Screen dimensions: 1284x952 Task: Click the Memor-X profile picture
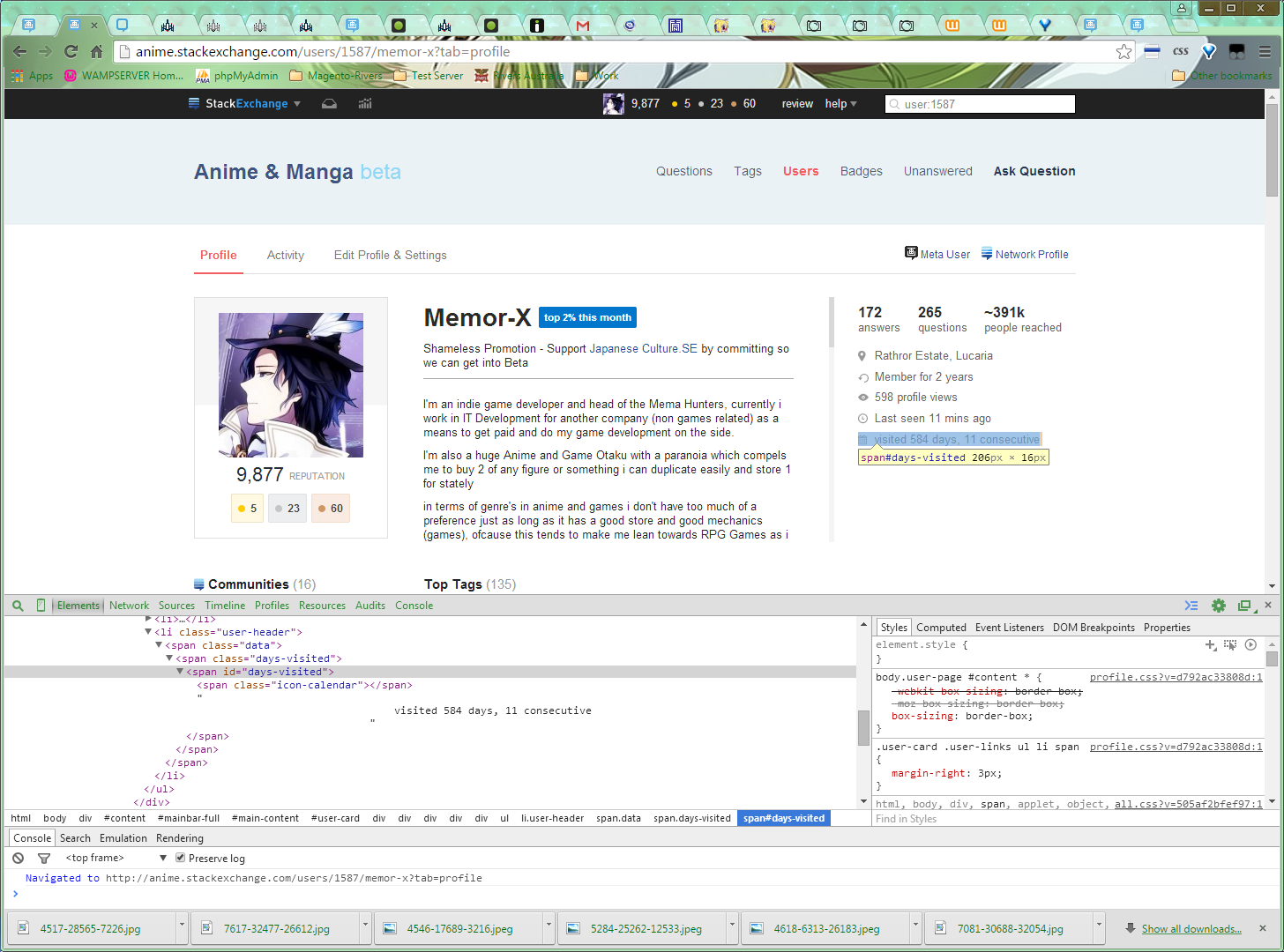pos(291,385)
